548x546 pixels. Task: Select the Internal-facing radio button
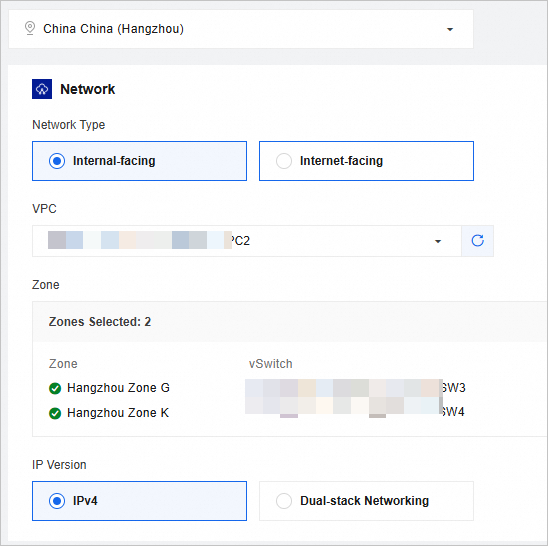coord(57,161)
